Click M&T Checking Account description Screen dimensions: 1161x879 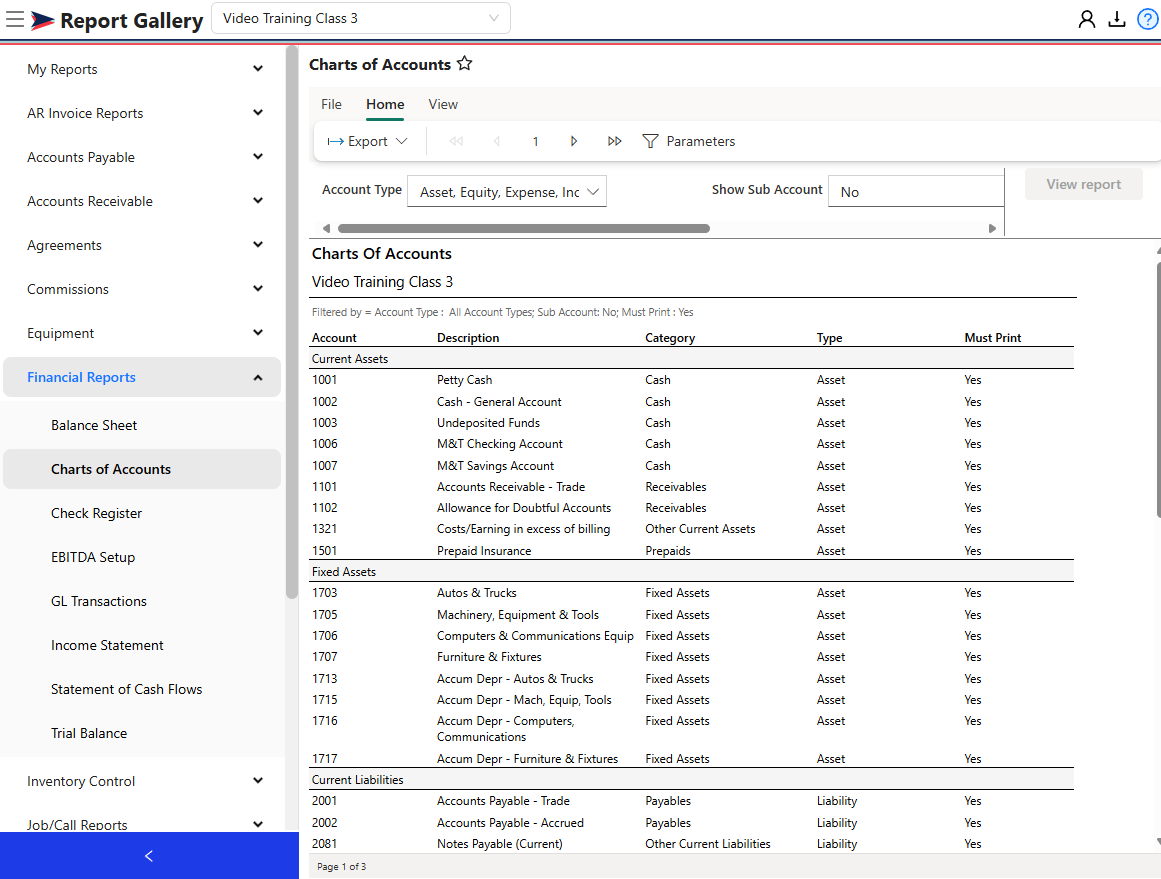pos(500,444)
